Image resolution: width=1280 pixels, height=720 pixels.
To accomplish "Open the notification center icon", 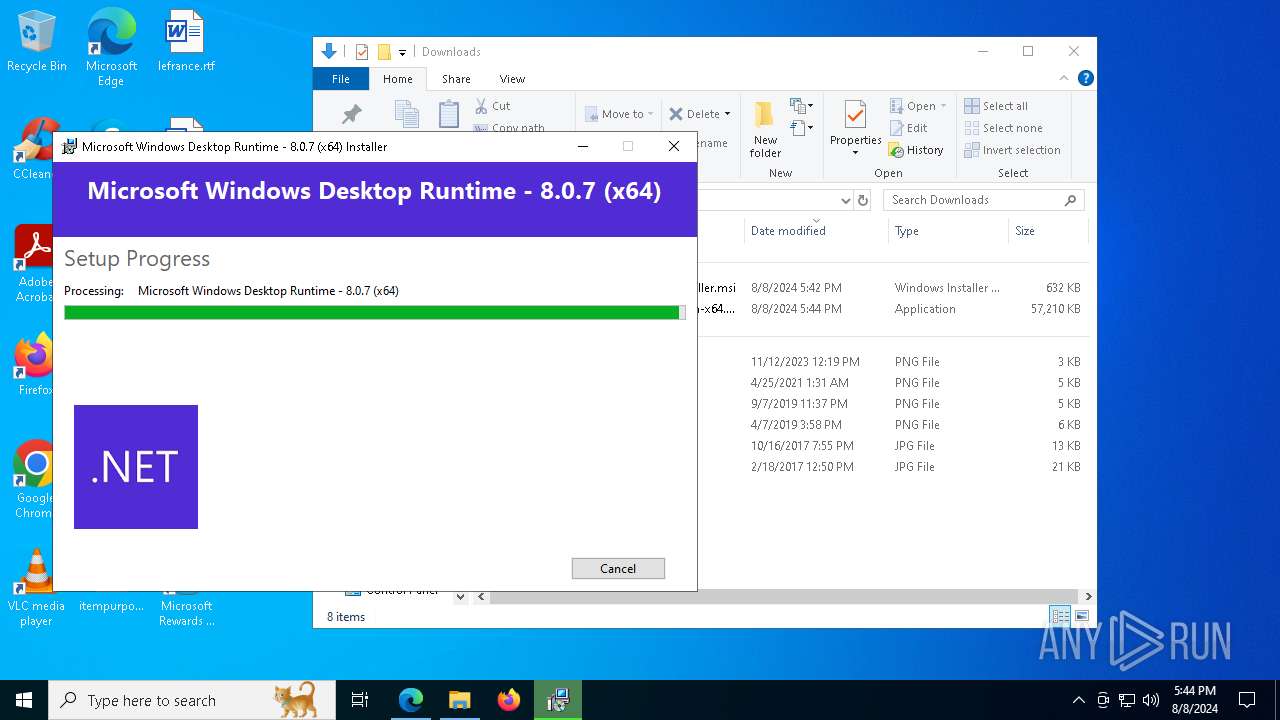I will point(1247,700).
